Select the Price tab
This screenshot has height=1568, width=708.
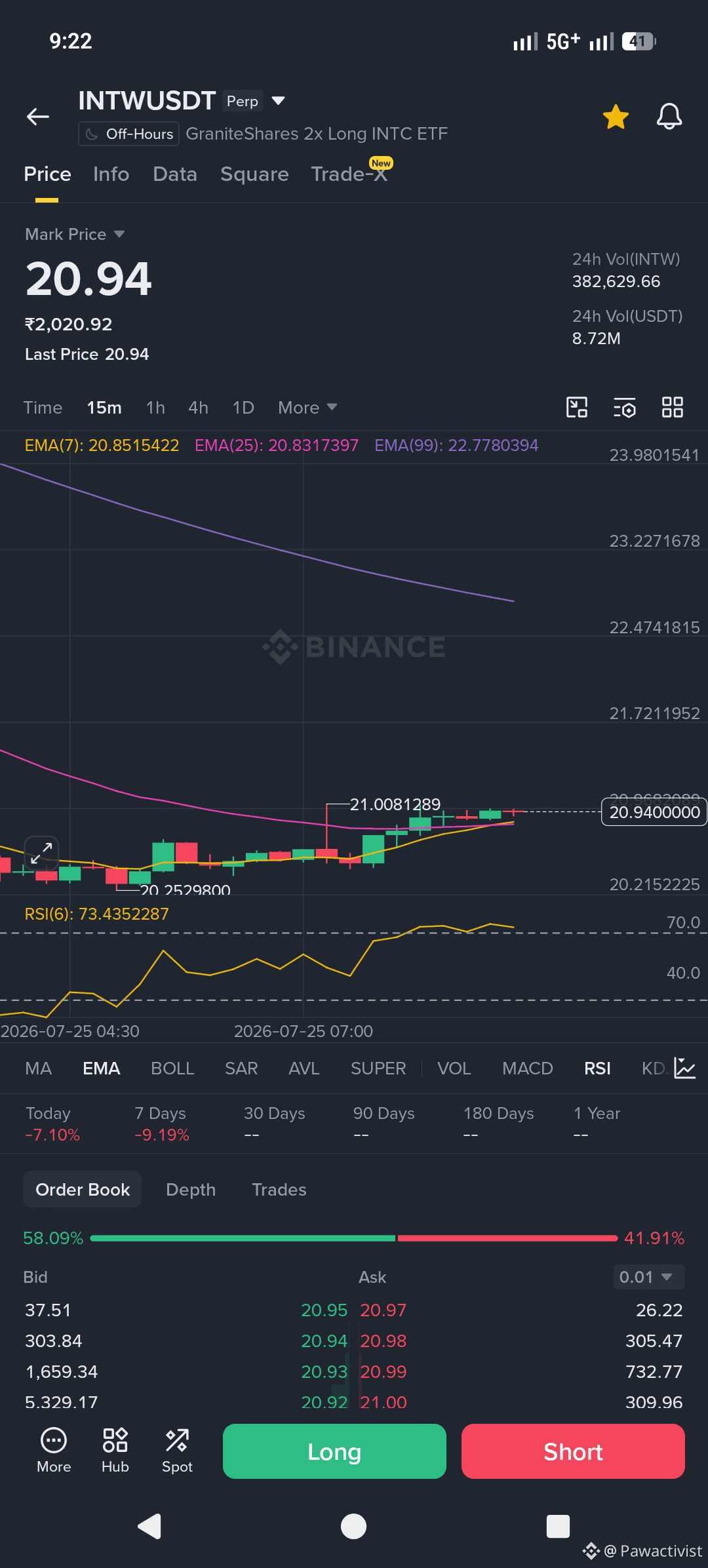tap(47, 174)
